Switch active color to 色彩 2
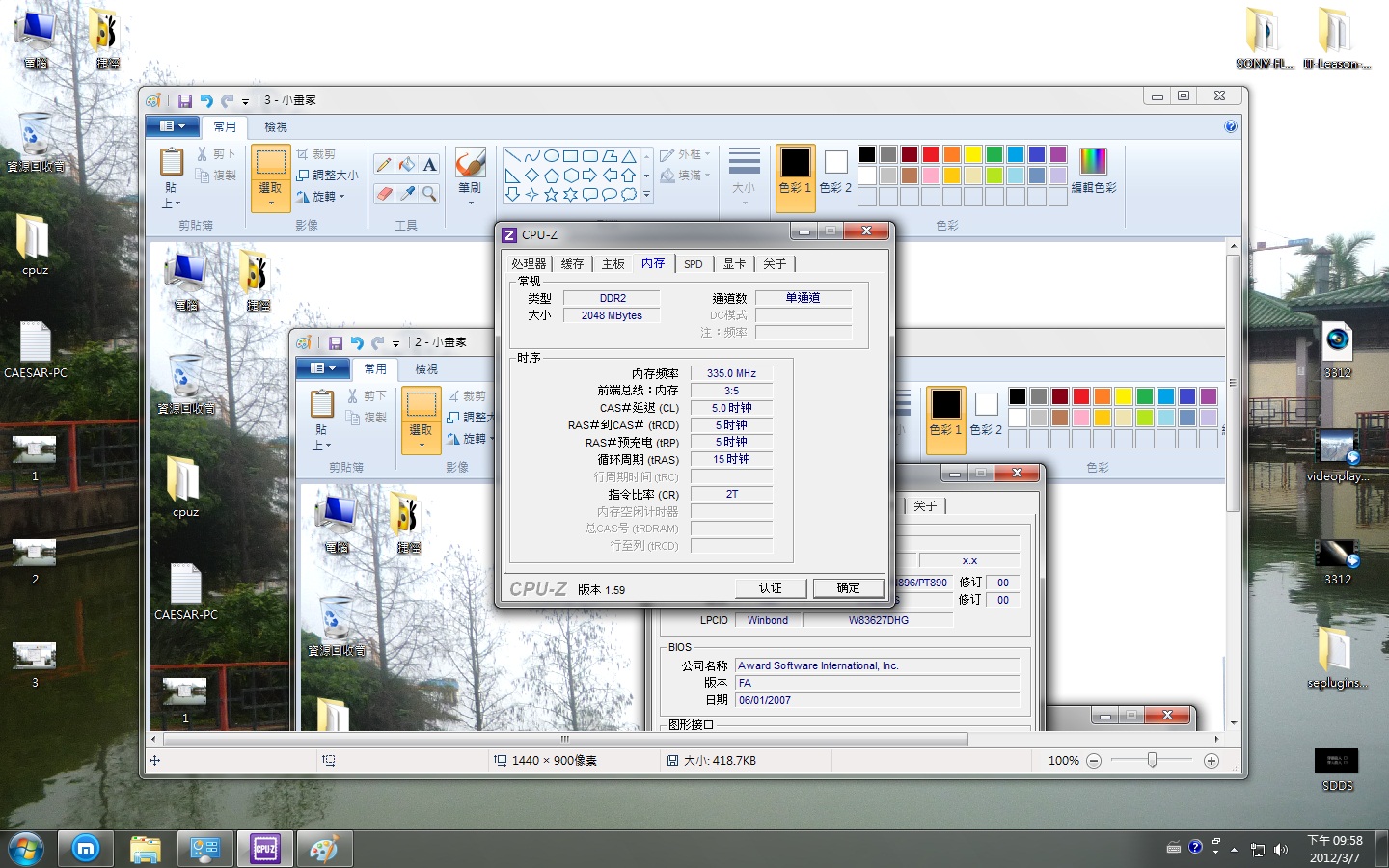Screen dimensions: 1389x868 tap(835, 170)
